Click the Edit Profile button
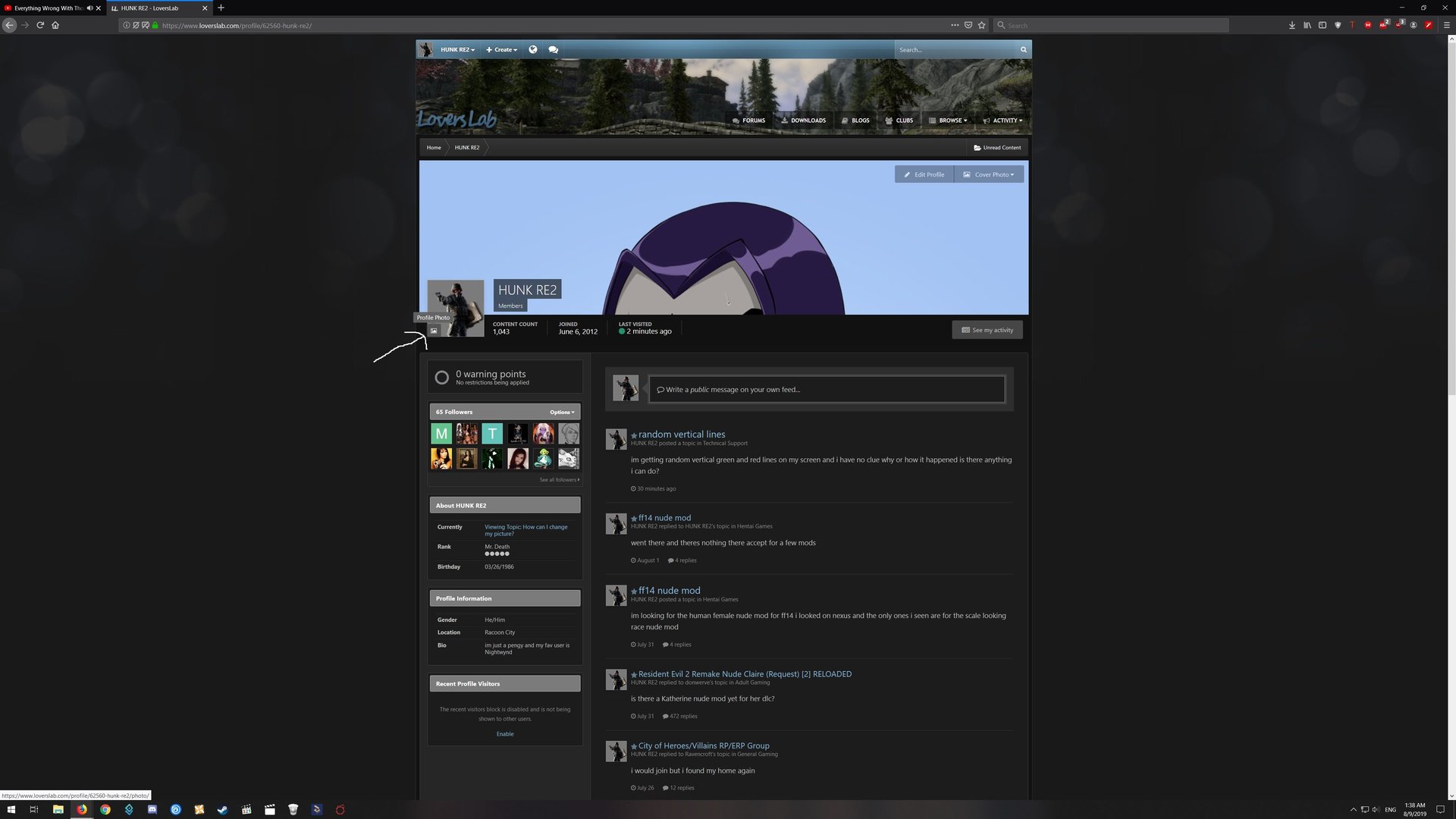Image resolution: width=1456 pixels, height=819 pixels. [x=924, y=174]
